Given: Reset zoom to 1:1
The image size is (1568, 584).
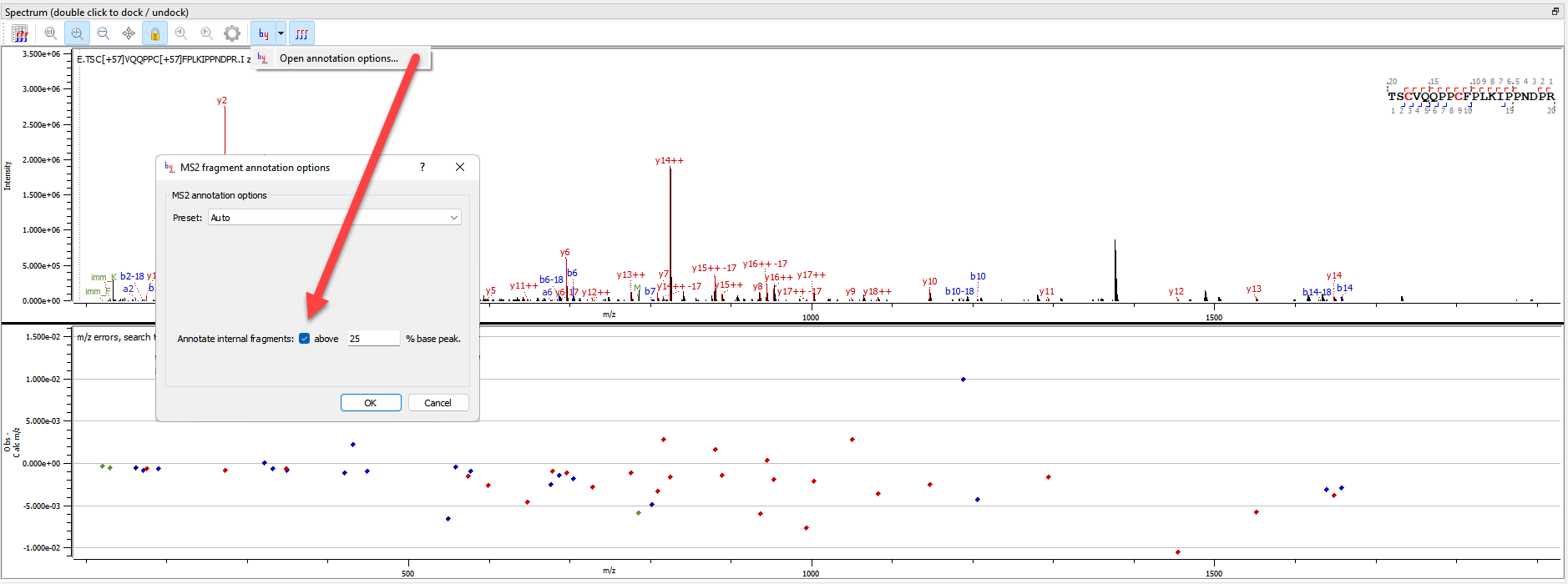Looking at the screenshot, I should (x=51, y=33).
